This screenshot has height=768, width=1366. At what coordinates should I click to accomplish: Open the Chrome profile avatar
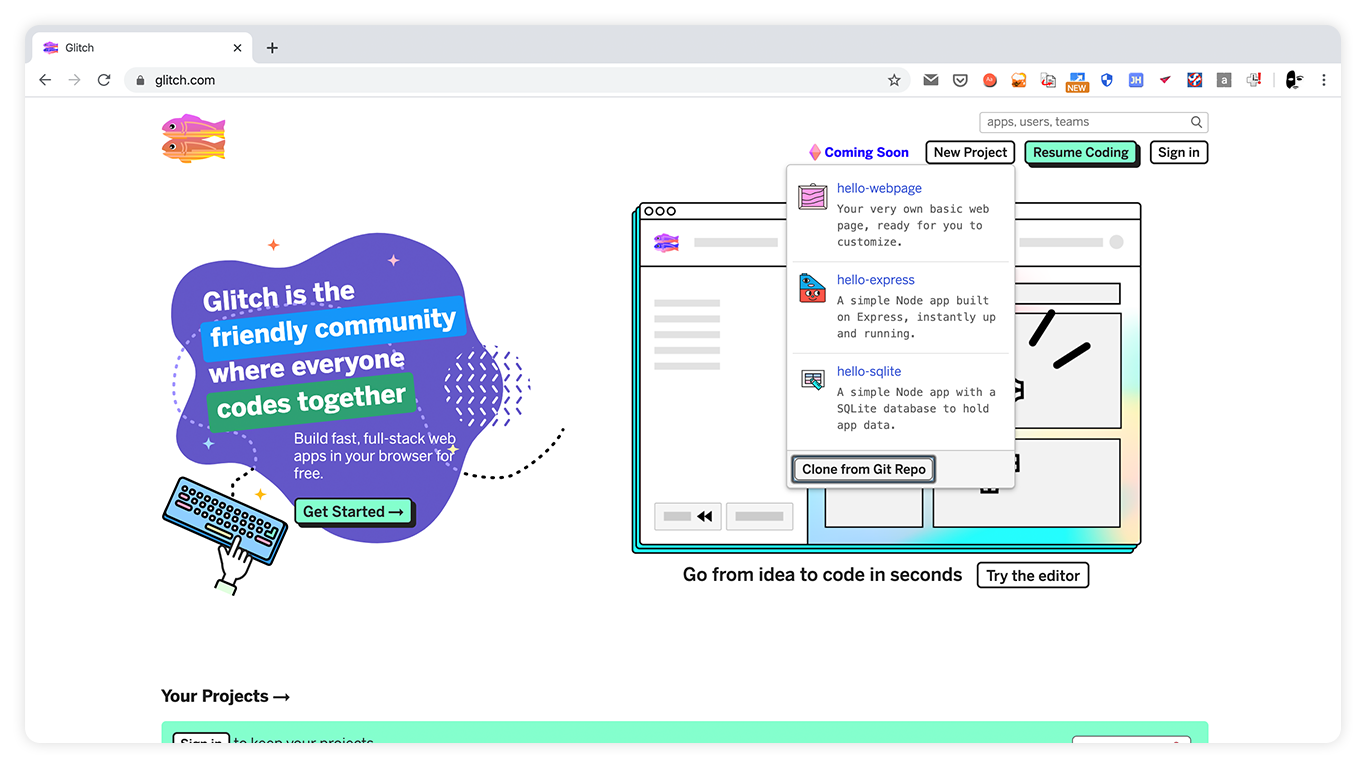[1294, 80]
